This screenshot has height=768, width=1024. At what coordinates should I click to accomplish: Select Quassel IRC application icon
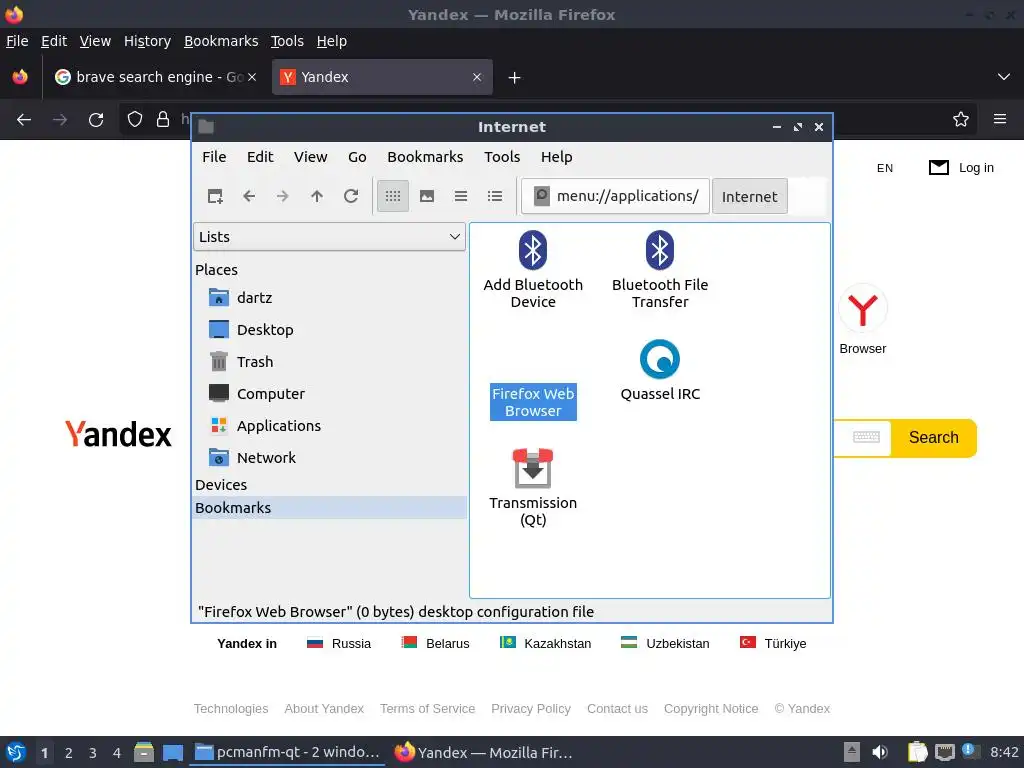[660, 359]
